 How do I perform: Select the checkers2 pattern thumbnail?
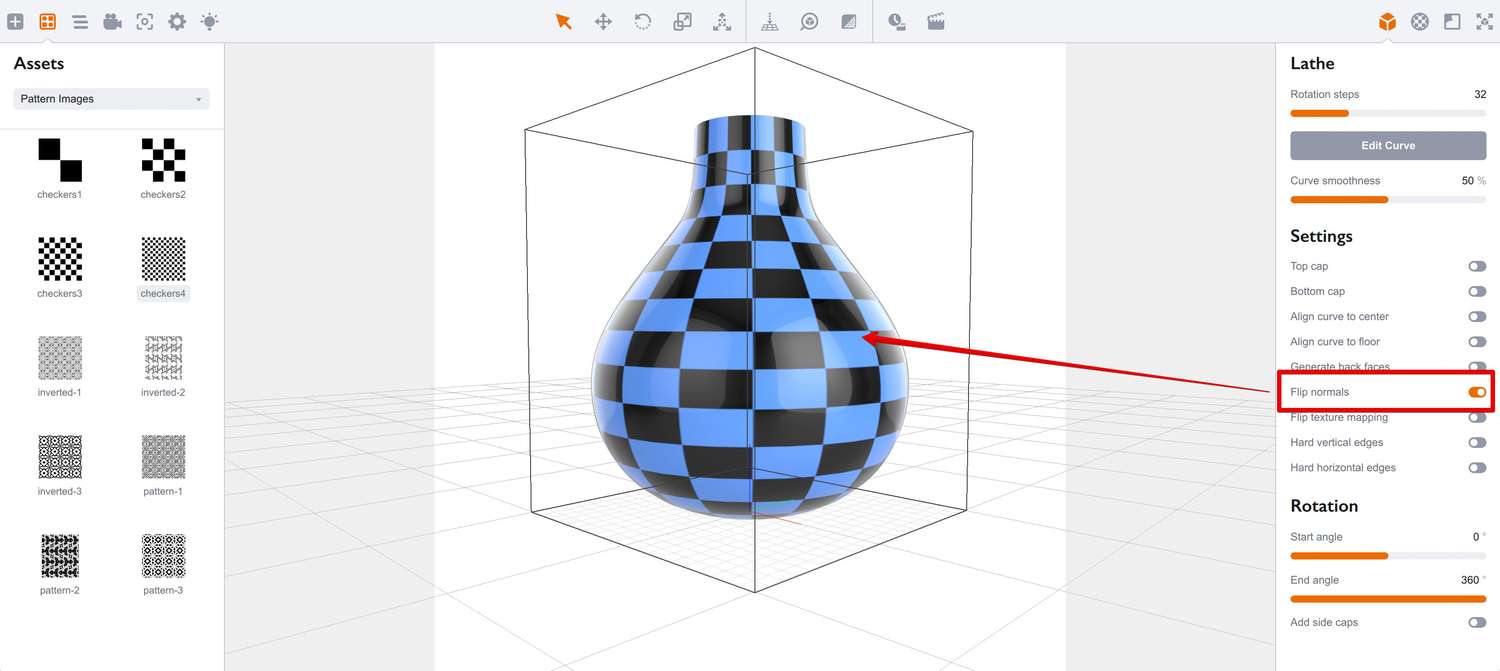pyautogui.click(x=163, y=160)
